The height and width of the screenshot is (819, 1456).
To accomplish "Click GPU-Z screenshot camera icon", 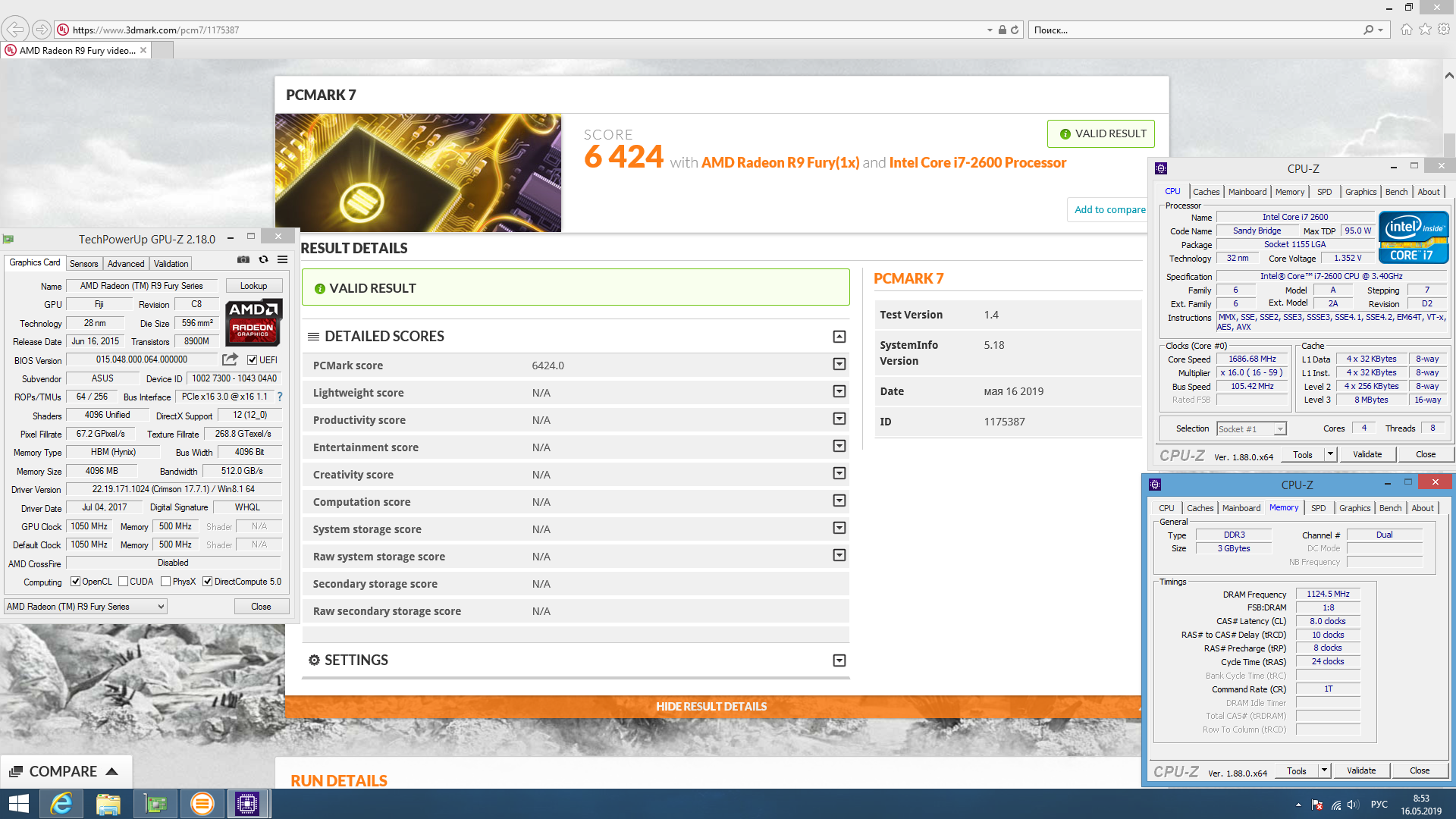I will (x=243, y=259).
